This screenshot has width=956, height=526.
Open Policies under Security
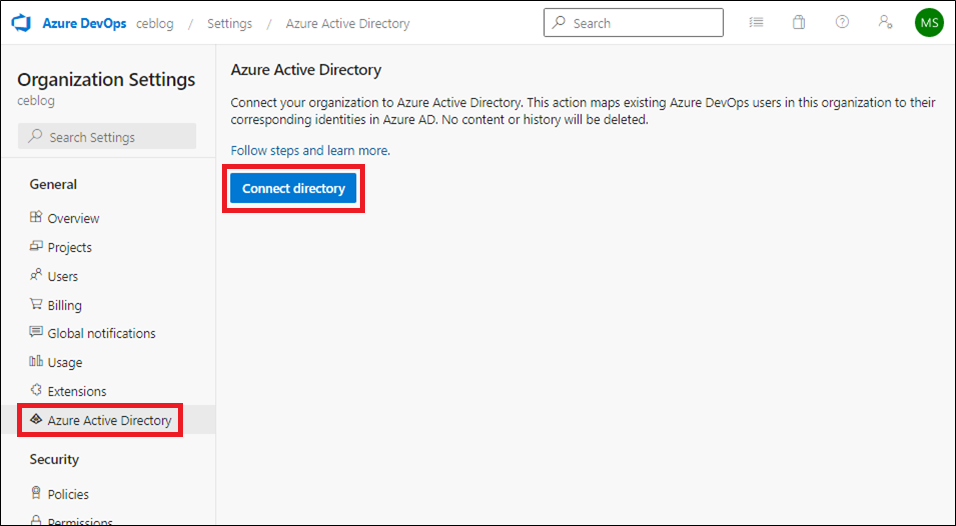(68, 494)
